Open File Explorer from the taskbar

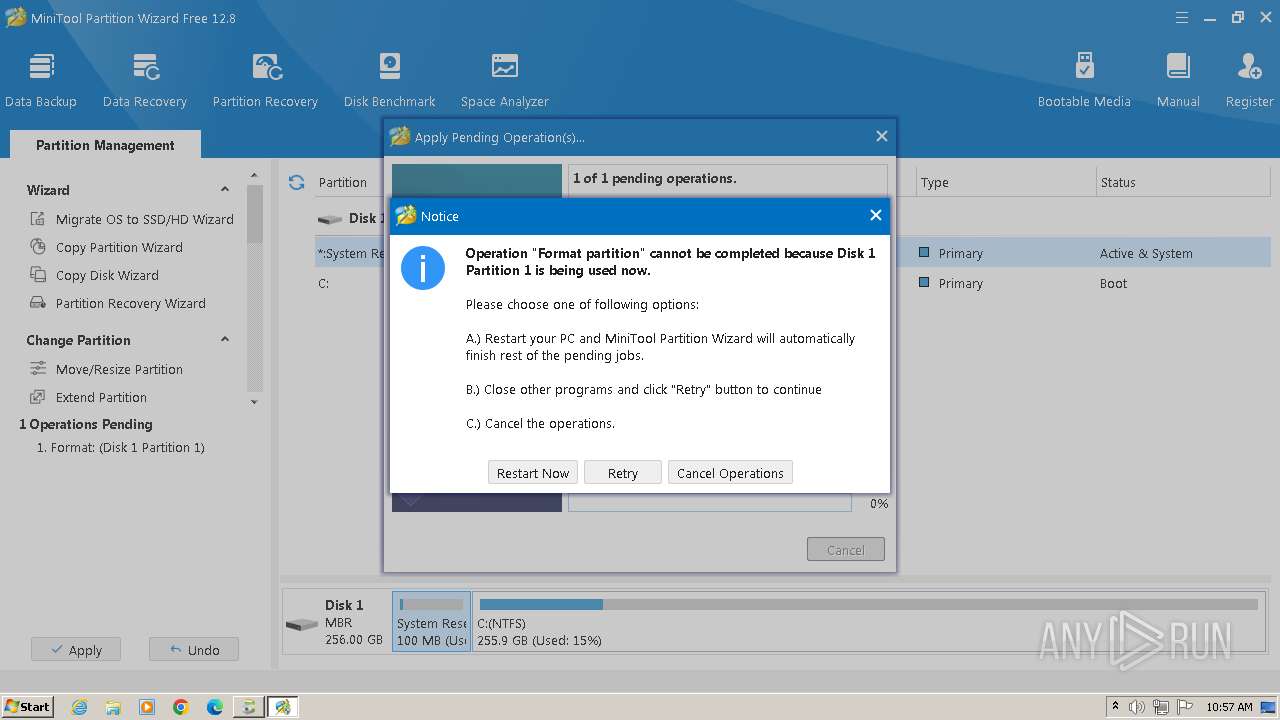coord(113,707)
